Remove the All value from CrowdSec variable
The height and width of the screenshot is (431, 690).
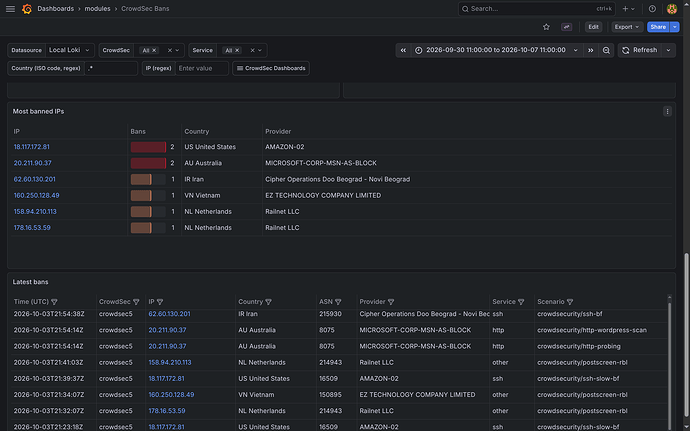click(154, 51)
